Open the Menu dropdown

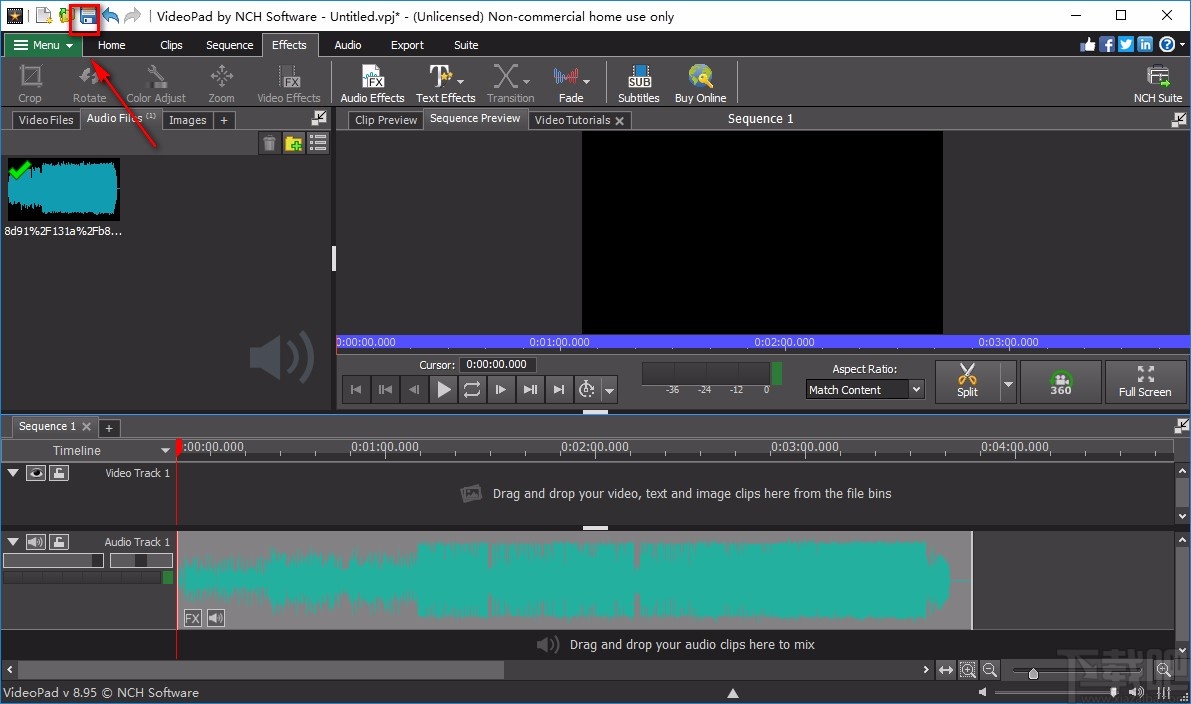click(x=41, y=44)
